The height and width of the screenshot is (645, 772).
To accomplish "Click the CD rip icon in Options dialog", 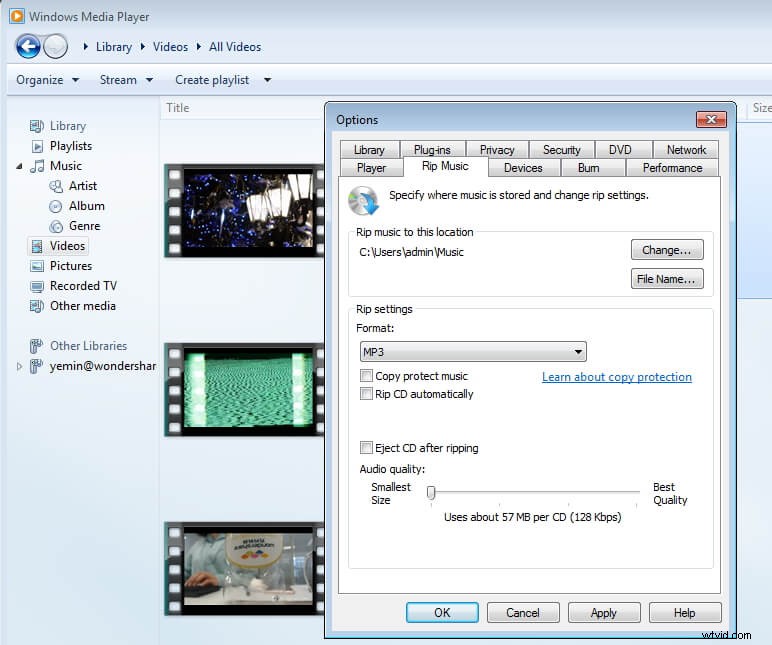I will pyautogui.click(x=363, y=200).
